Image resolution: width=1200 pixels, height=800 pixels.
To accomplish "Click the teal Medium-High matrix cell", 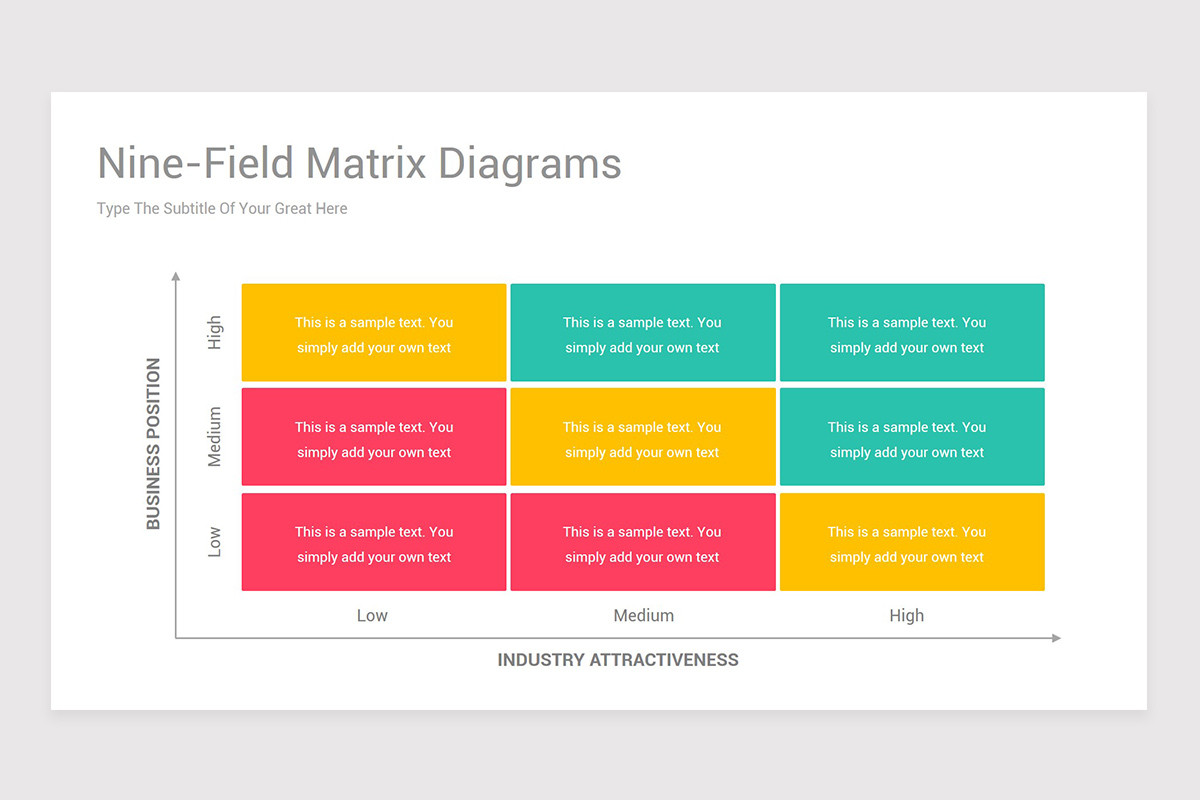I will pyautogui.click(x=912, y=437).
